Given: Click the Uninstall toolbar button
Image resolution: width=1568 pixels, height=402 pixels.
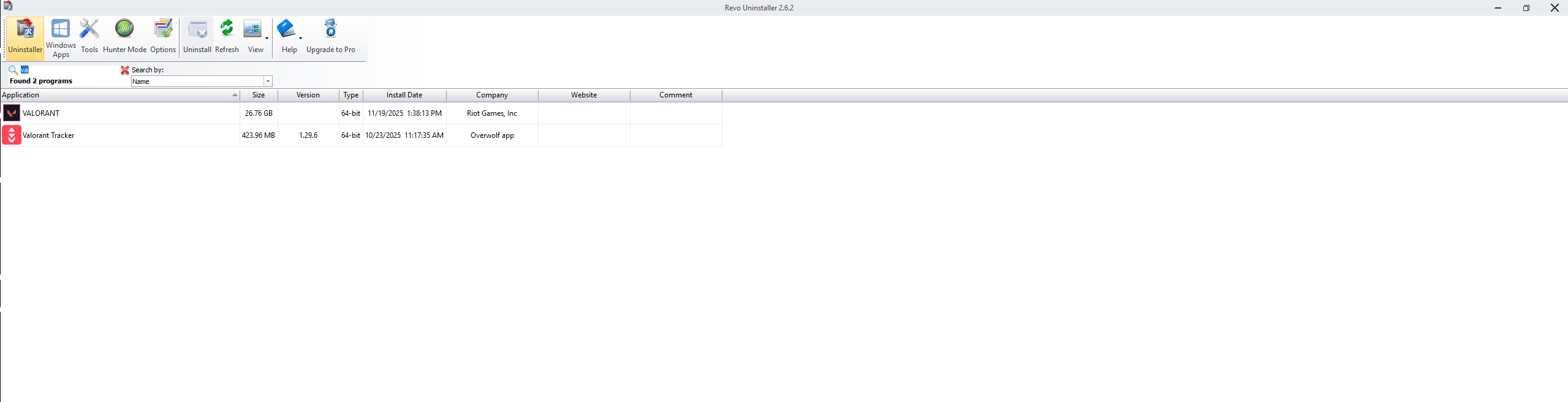Looking at the screenshot, I should coord(197,38).
